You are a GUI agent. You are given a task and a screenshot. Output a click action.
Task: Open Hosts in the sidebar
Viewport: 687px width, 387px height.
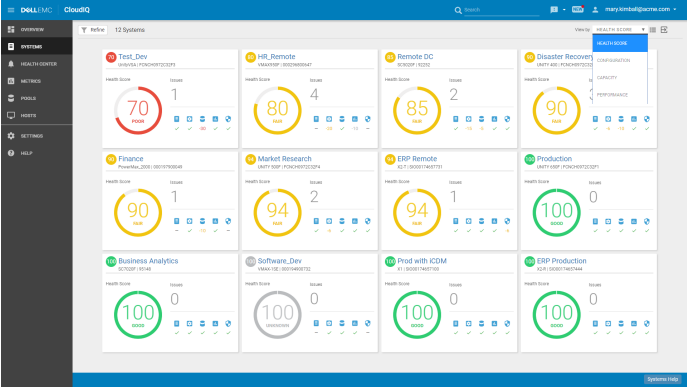37,115
